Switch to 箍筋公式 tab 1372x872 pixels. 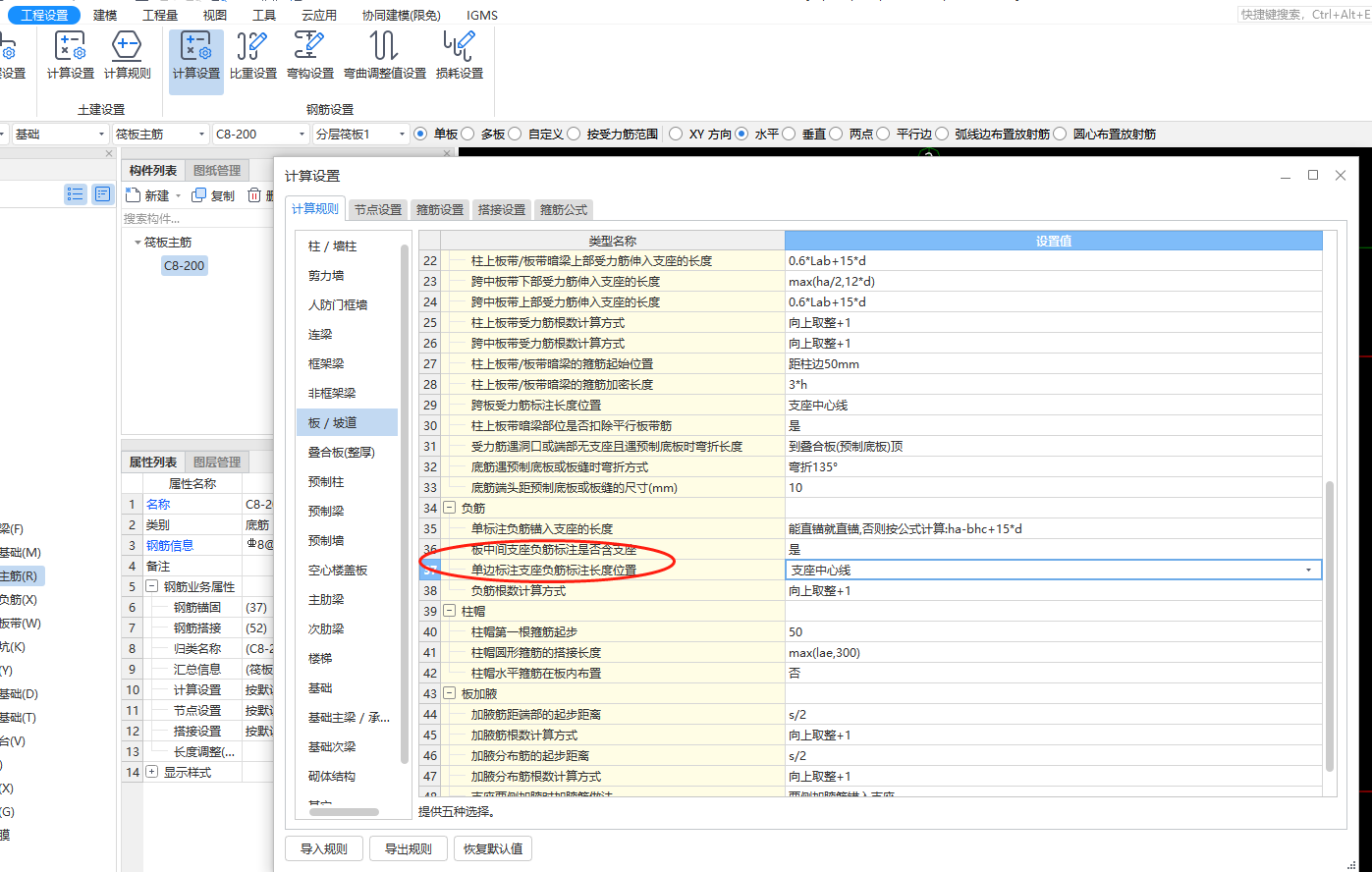[x=564, y=209]
